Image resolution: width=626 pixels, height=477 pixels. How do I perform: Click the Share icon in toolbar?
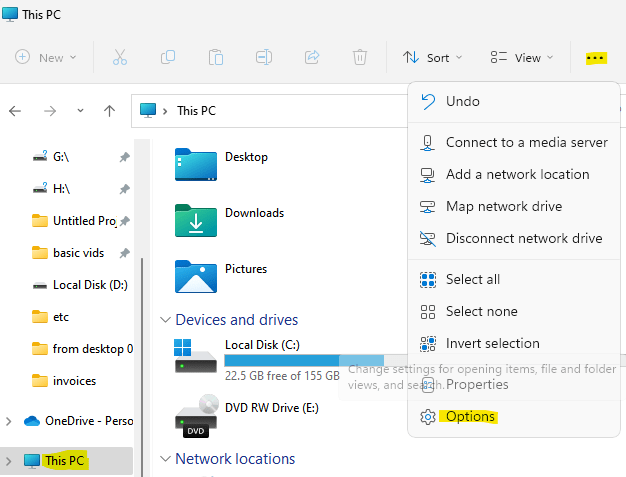[x=312, y=57]
